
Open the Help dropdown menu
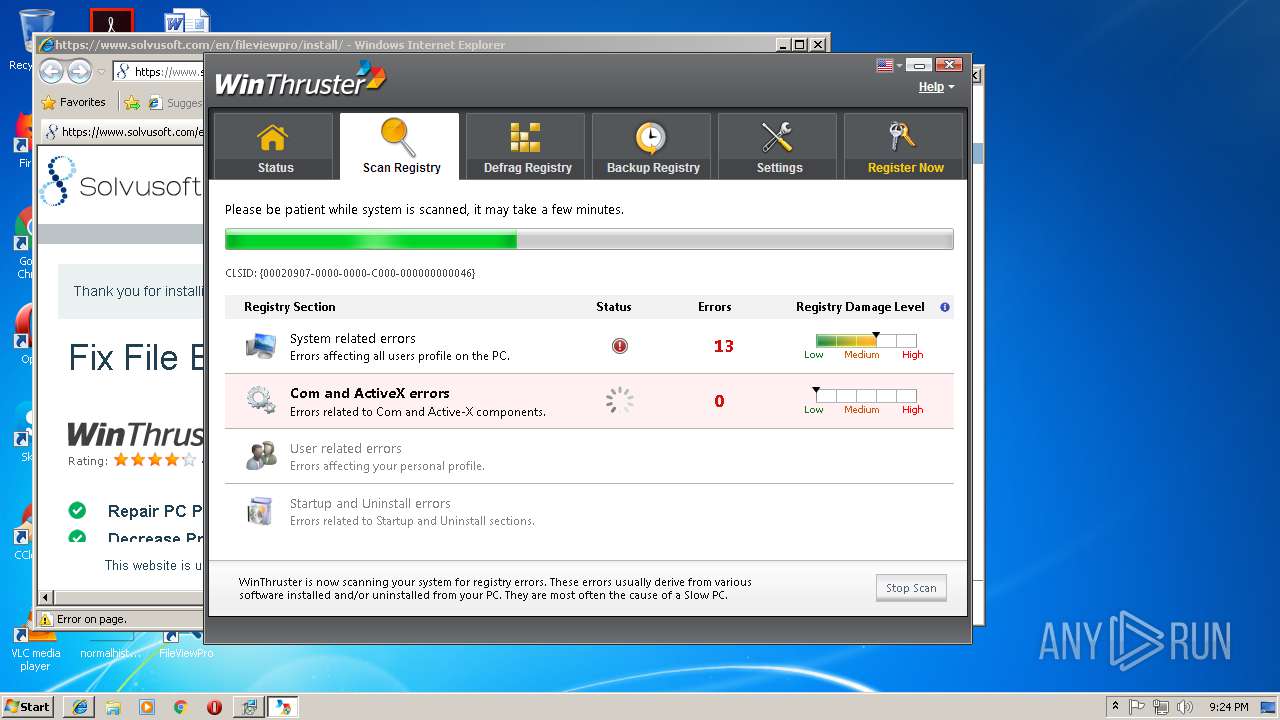936,87
